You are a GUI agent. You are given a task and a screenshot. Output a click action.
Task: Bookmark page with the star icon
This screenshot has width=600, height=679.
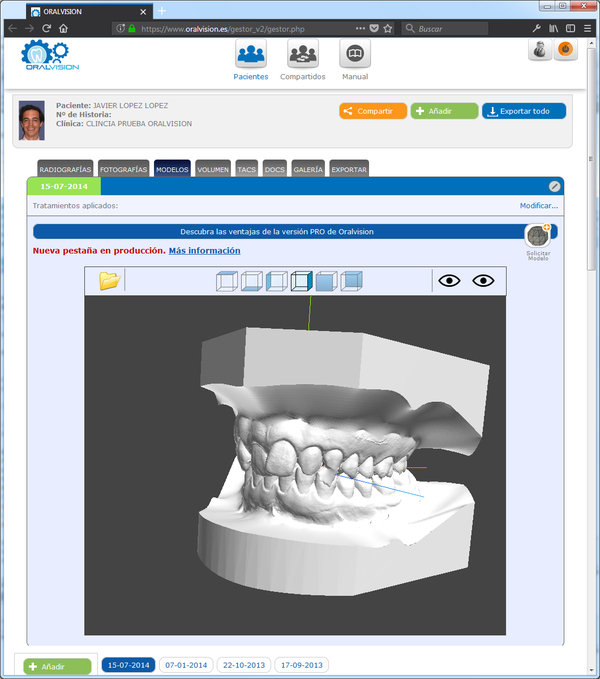pyautogui.click(x=388, y=29)
